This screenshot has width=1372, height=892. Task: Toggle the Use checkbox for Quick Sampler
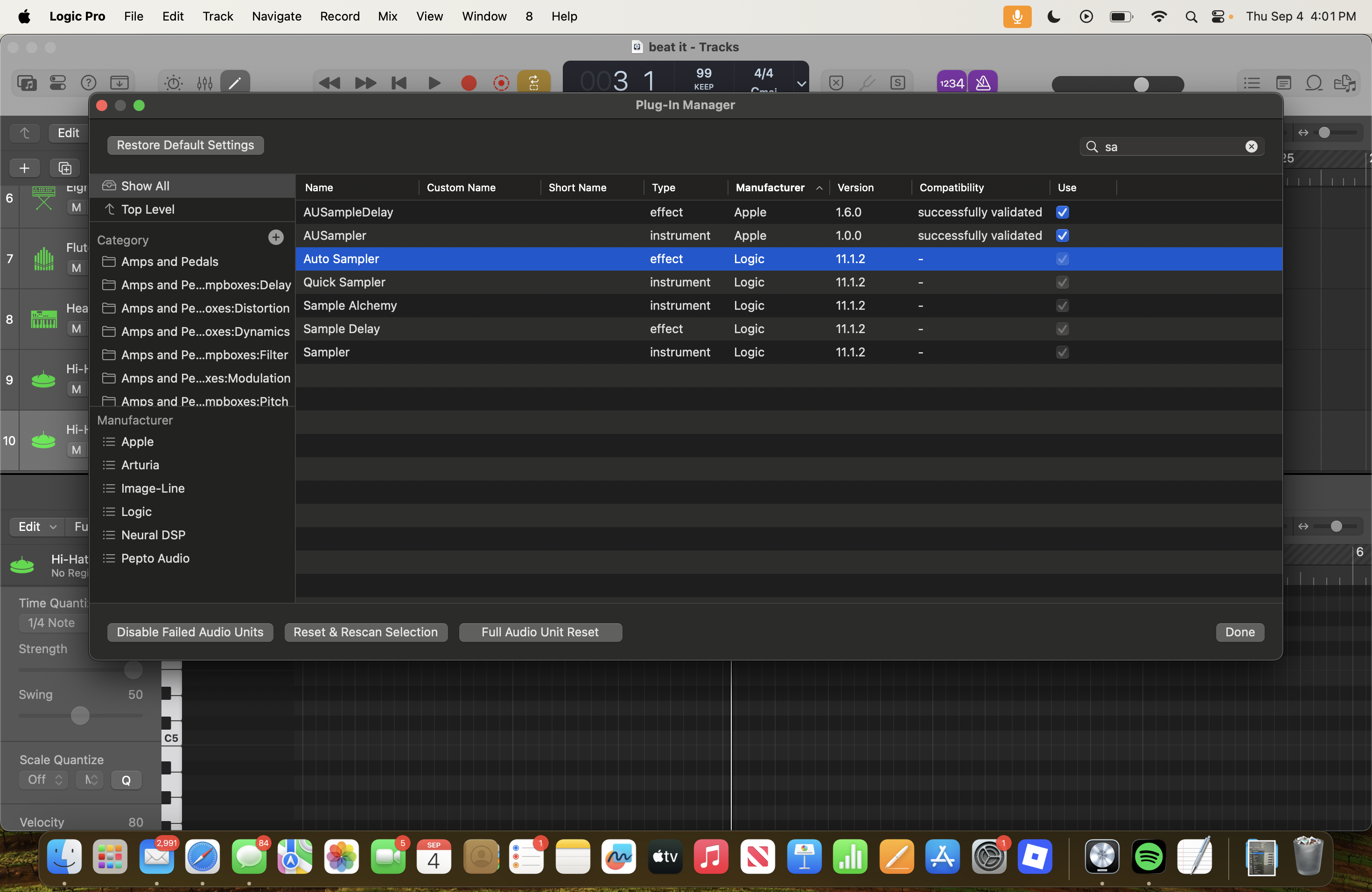coord(1063,282)
